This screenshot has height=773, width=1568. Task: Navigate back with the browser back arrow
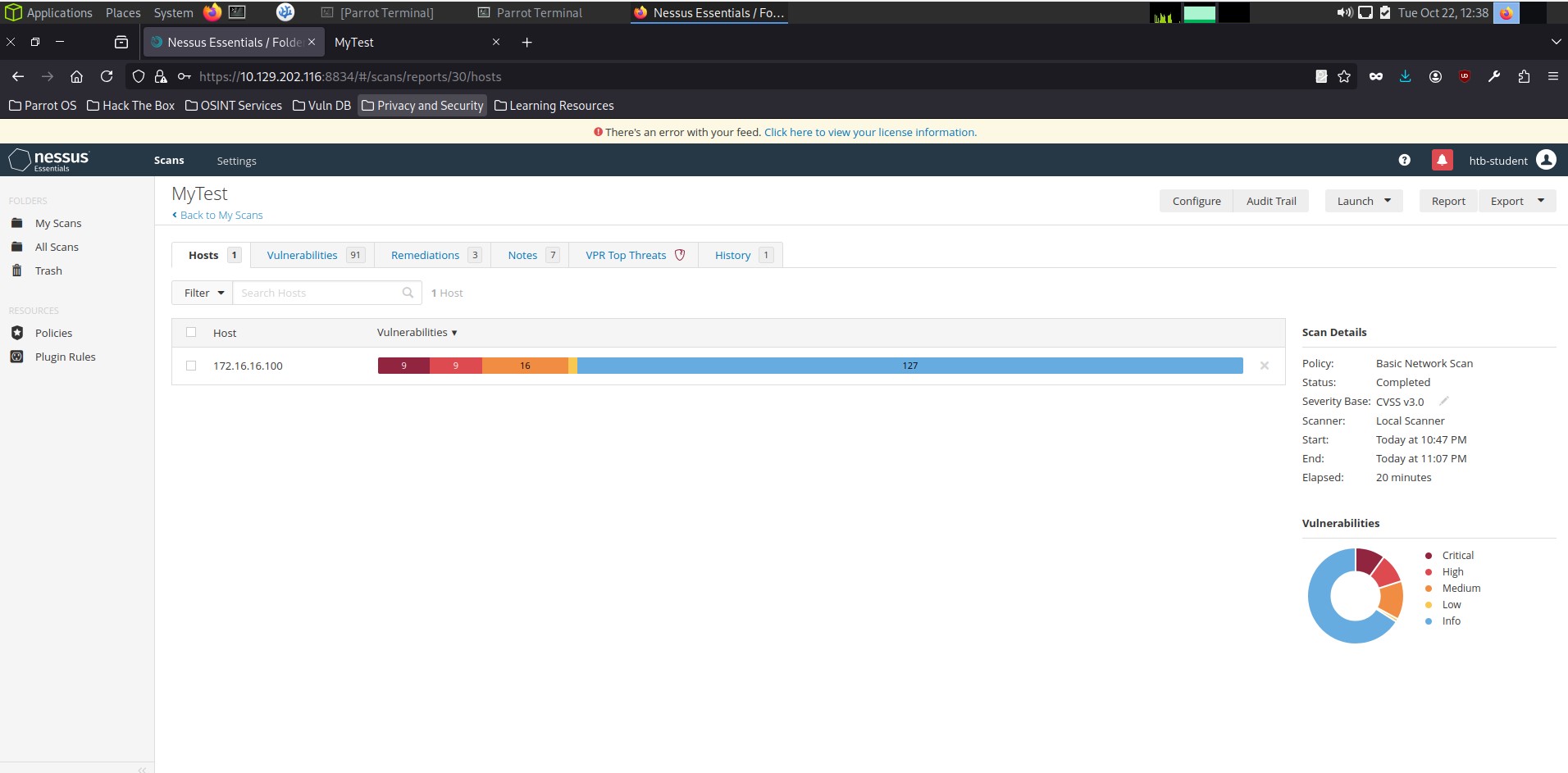[18, 76]
